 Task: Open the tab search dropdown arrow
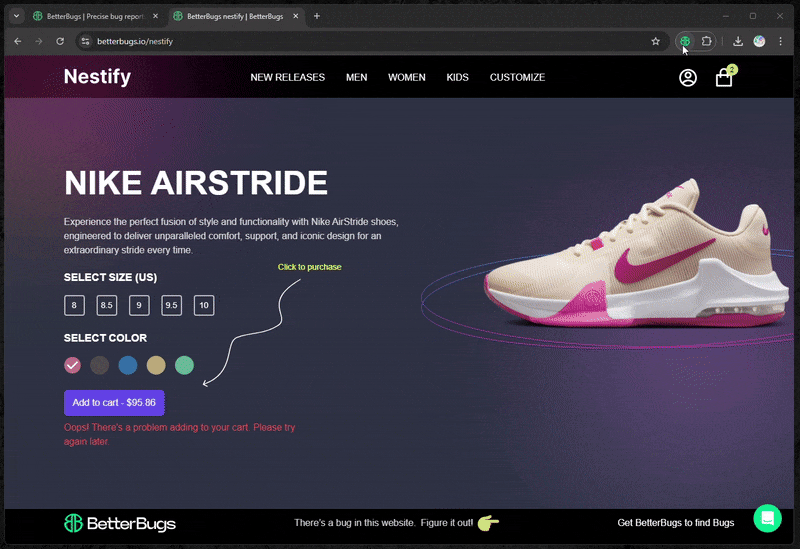16,16
